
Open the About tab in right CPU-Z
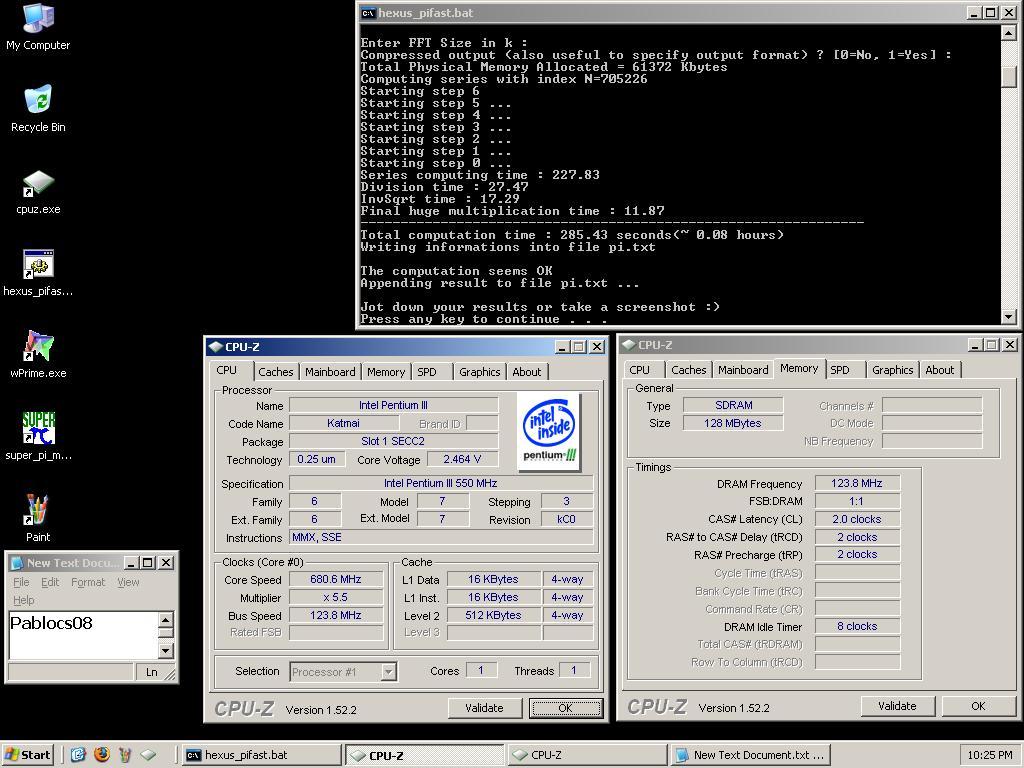tap(939, 370)
